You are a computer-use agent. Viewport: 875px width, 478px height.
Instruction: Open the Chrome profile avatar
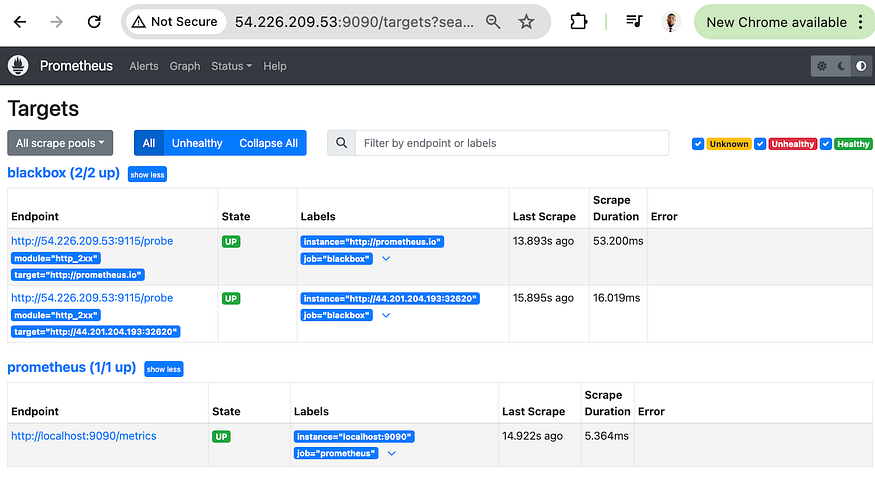671,22
